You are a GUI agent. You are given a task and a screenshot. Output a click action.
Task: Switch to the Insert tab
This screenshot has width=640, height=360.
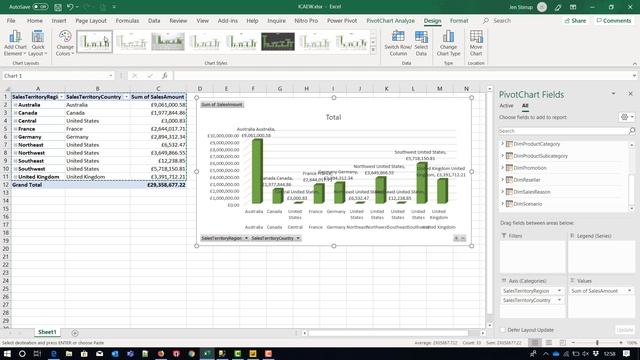(x=59, y=20)
